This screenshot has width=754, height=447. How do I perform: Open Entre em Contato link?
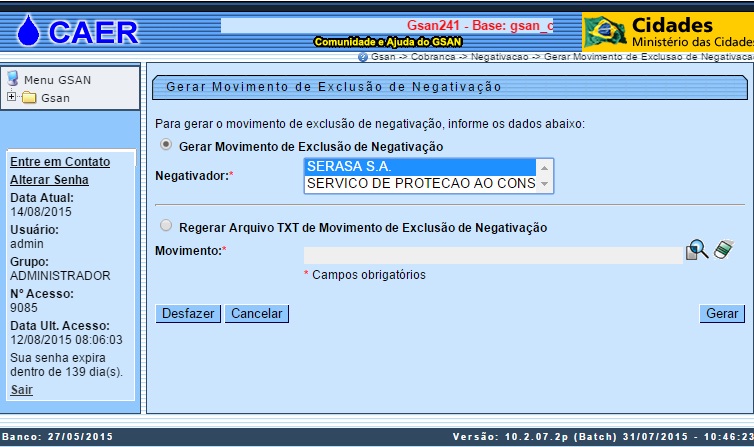[x=60, y=161]
